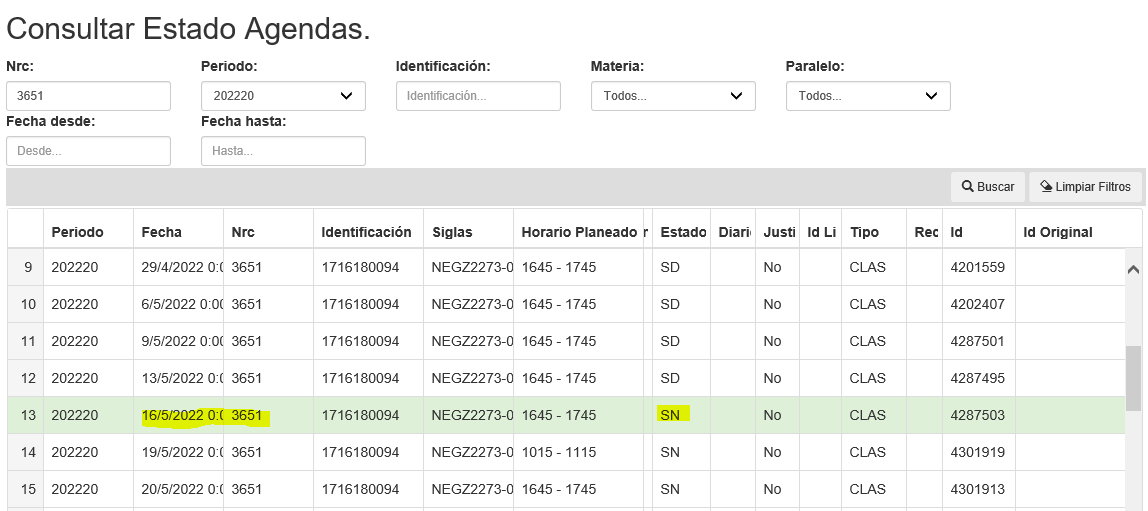Image resolution: width=1148 pixels, height=511 pixels.
Task: Open the Periodo dropdown
Action: point(283,96)
